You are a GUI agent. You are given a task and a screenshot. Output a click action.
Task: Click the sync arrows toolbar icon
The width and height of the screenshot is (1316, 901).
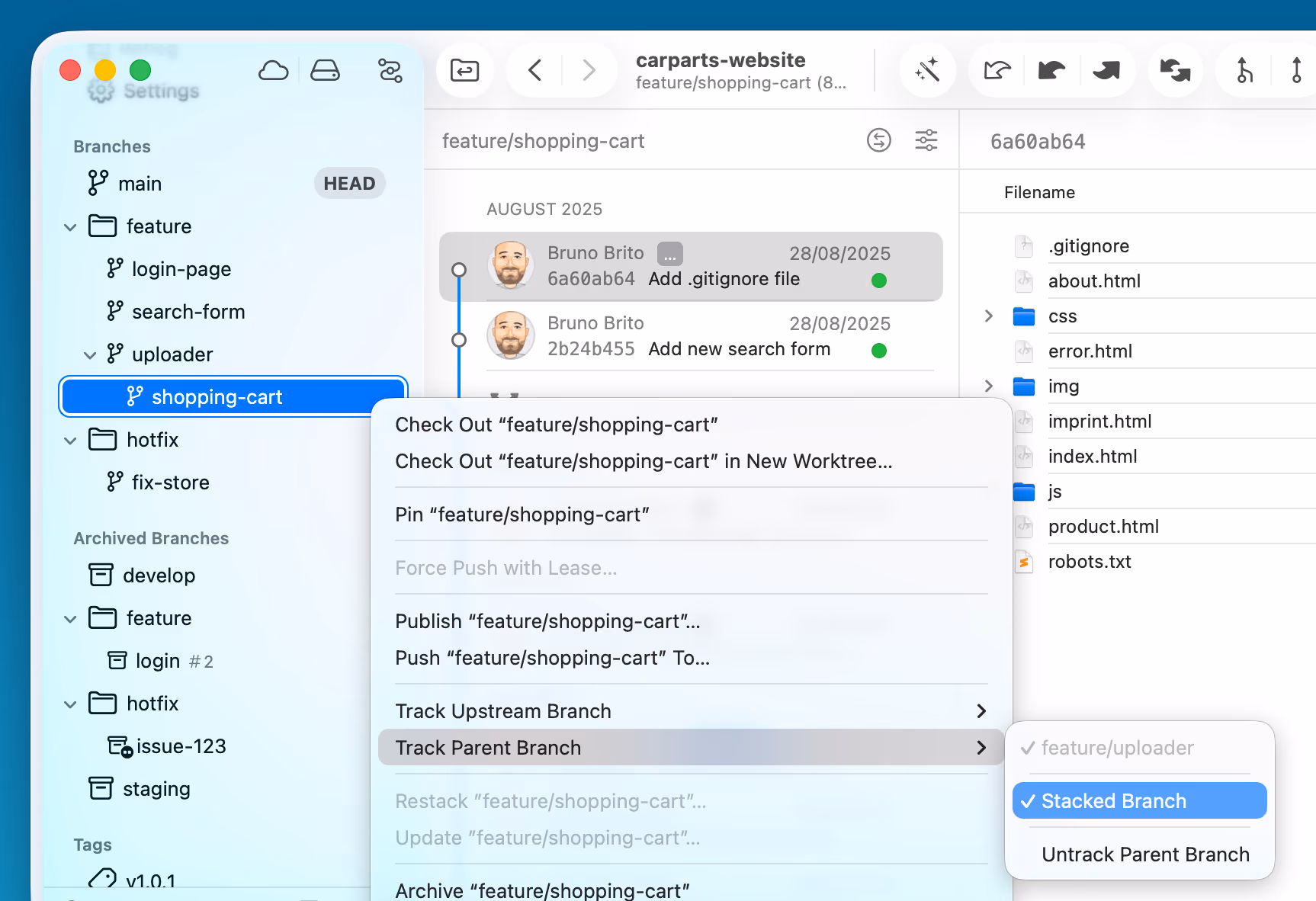click(1175, 71)
